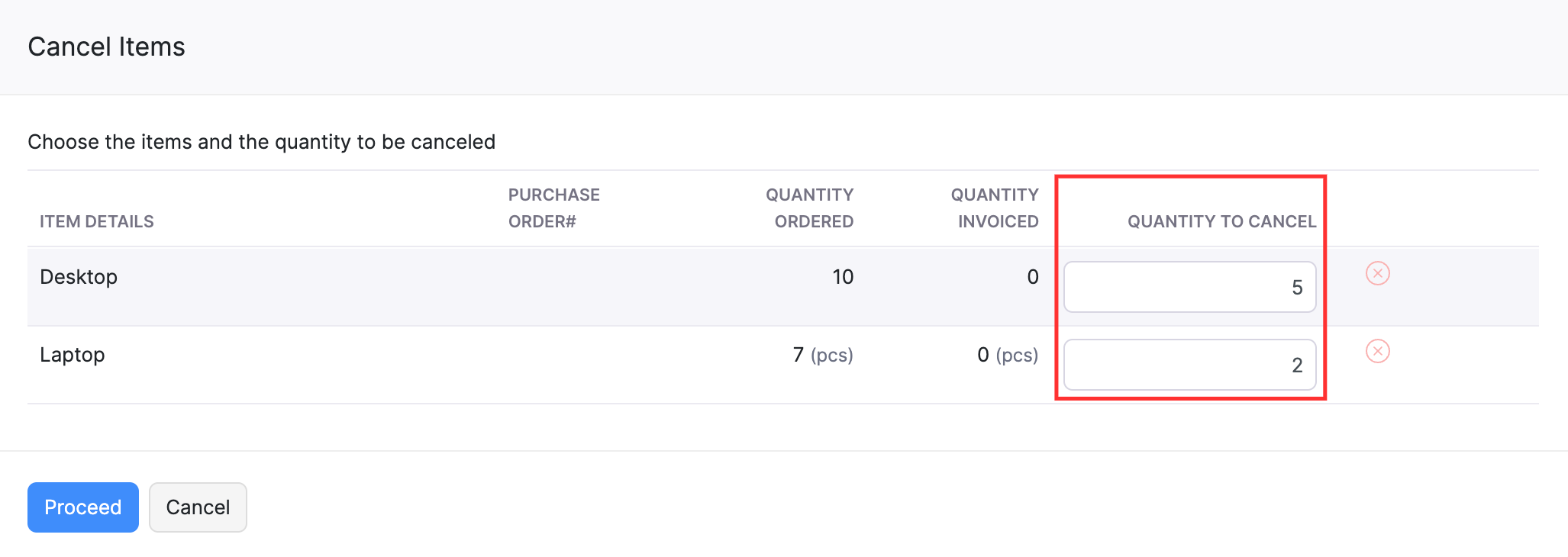Click the PURCHASE ORDER# column header

pyautogui.click(x=553, y=208)
